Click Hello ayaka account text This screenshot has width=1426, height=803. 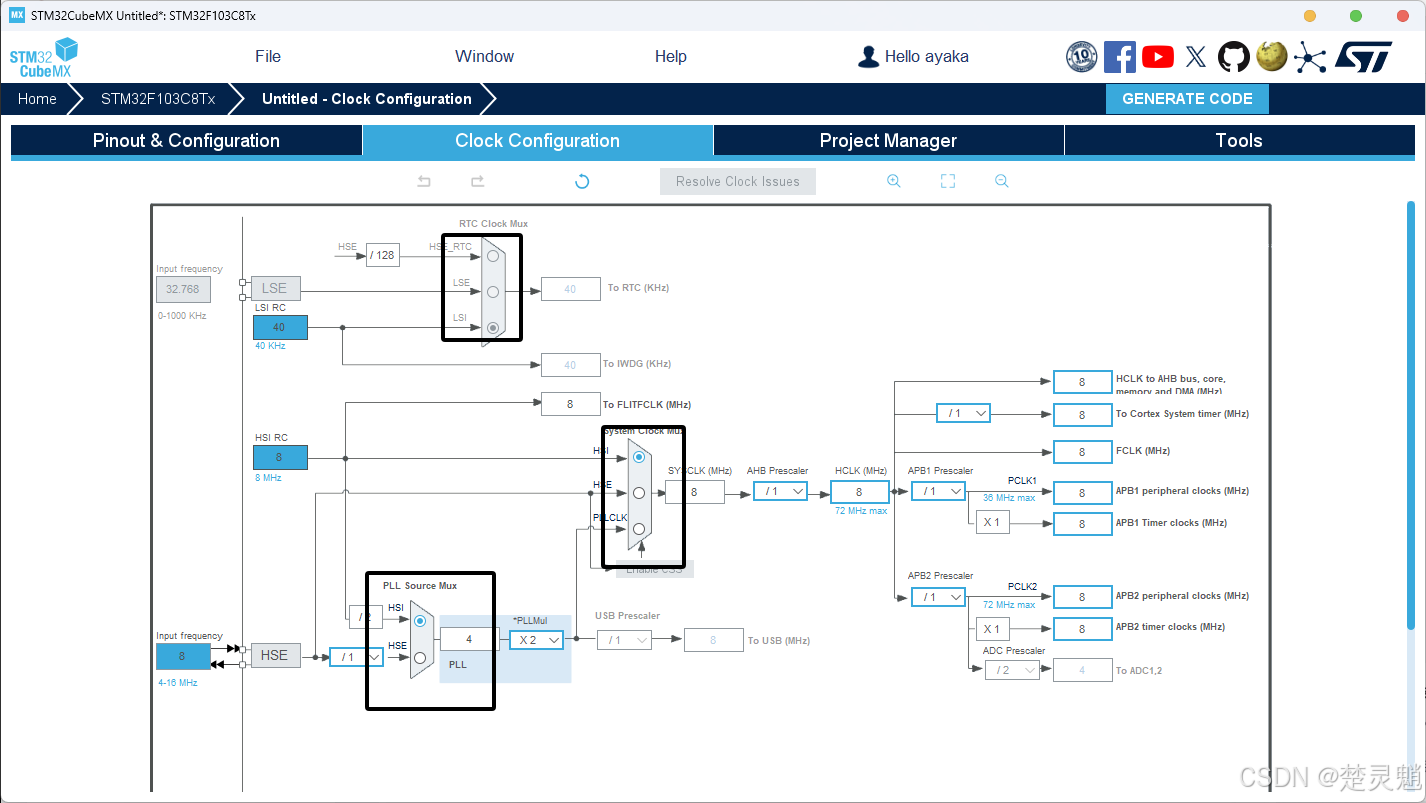(x=927, y=57)
